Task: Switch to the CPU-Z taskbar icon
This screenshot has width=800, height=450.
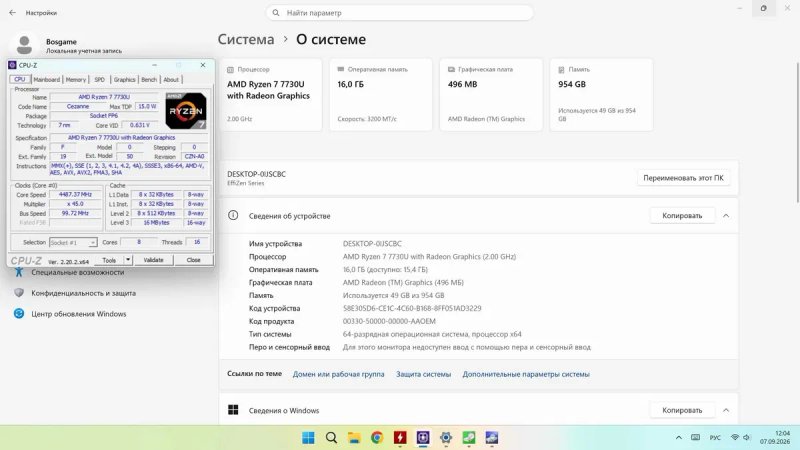Action: [x=423, y=438]
